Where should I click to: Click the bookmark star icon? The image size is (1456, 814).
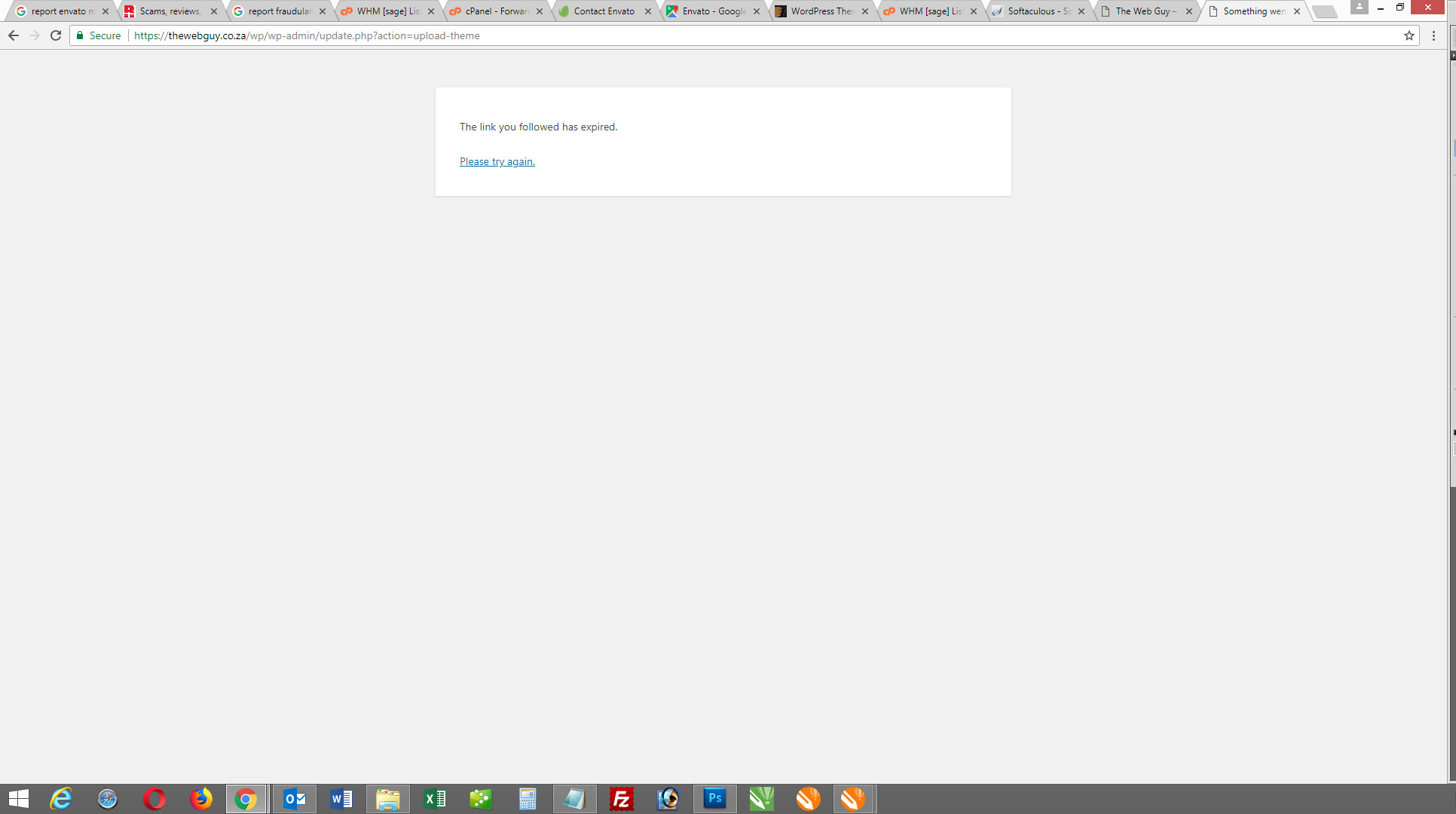point(1409,35)
